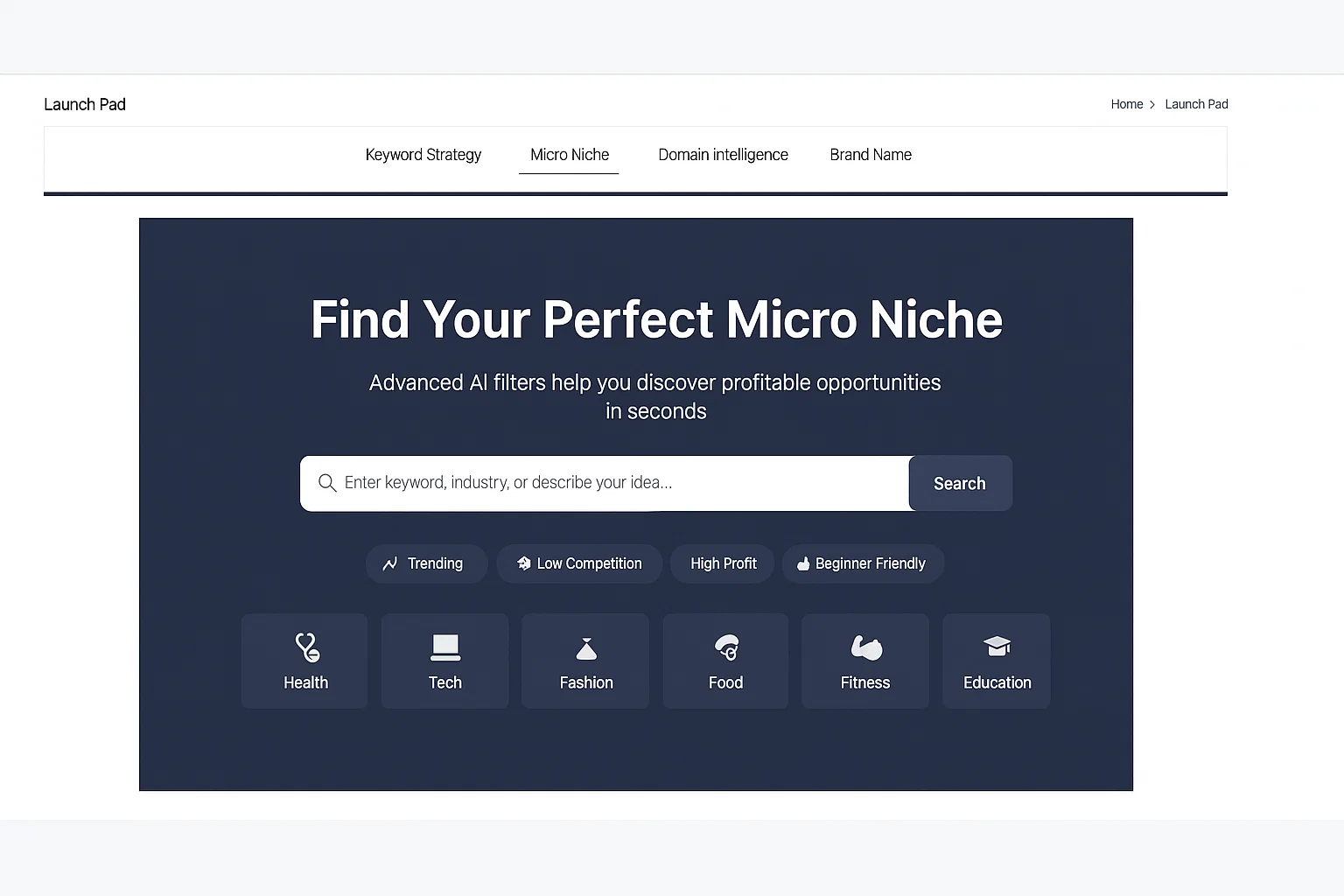Select the Tech laptop icon
This screenshot has height=896, width=1344.
point(445,647)
